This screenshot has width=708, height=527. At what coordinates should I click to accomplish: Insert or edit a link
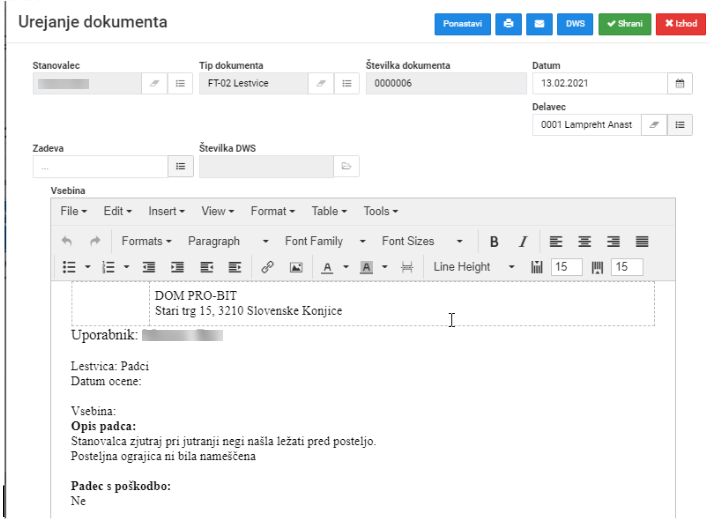[x=267, y=267]
